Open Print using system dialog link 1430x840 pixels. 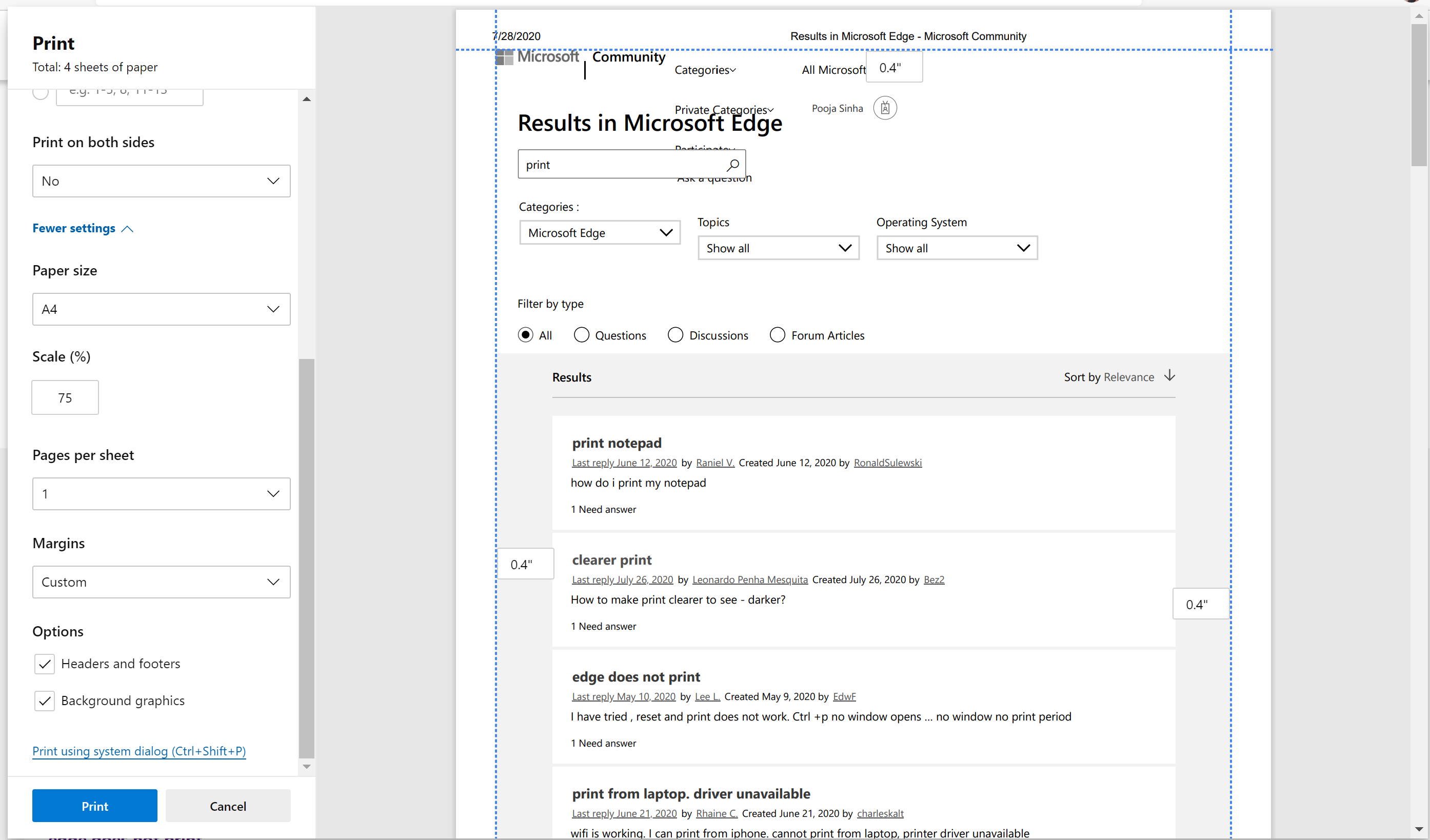point(139,751)
